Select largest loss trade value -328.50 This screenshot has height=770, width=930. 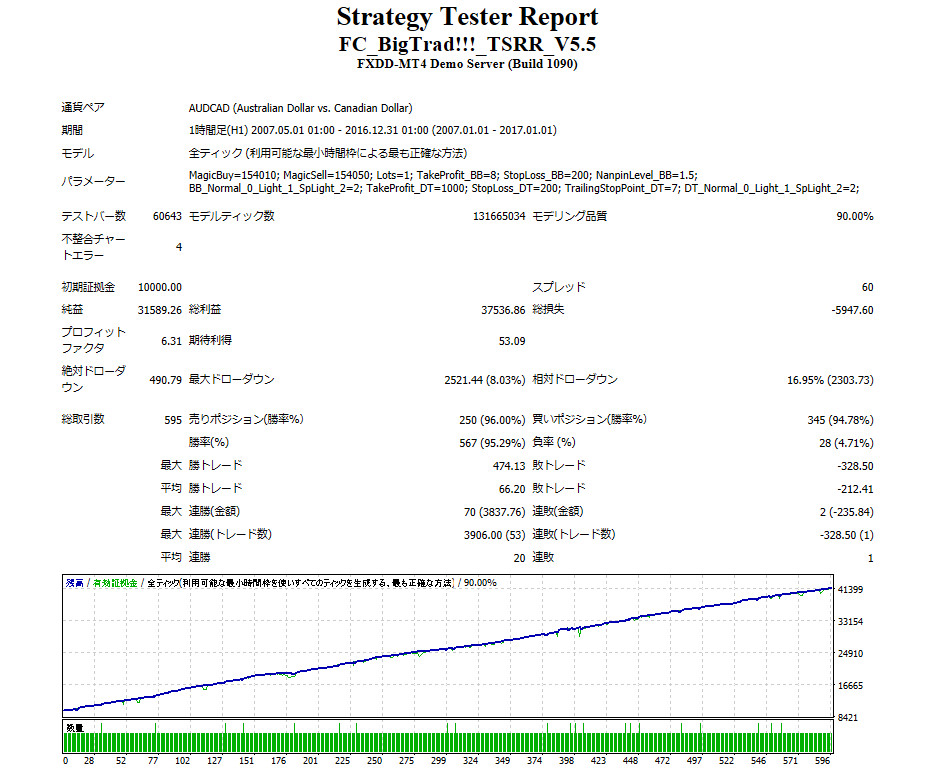(855, 466)
